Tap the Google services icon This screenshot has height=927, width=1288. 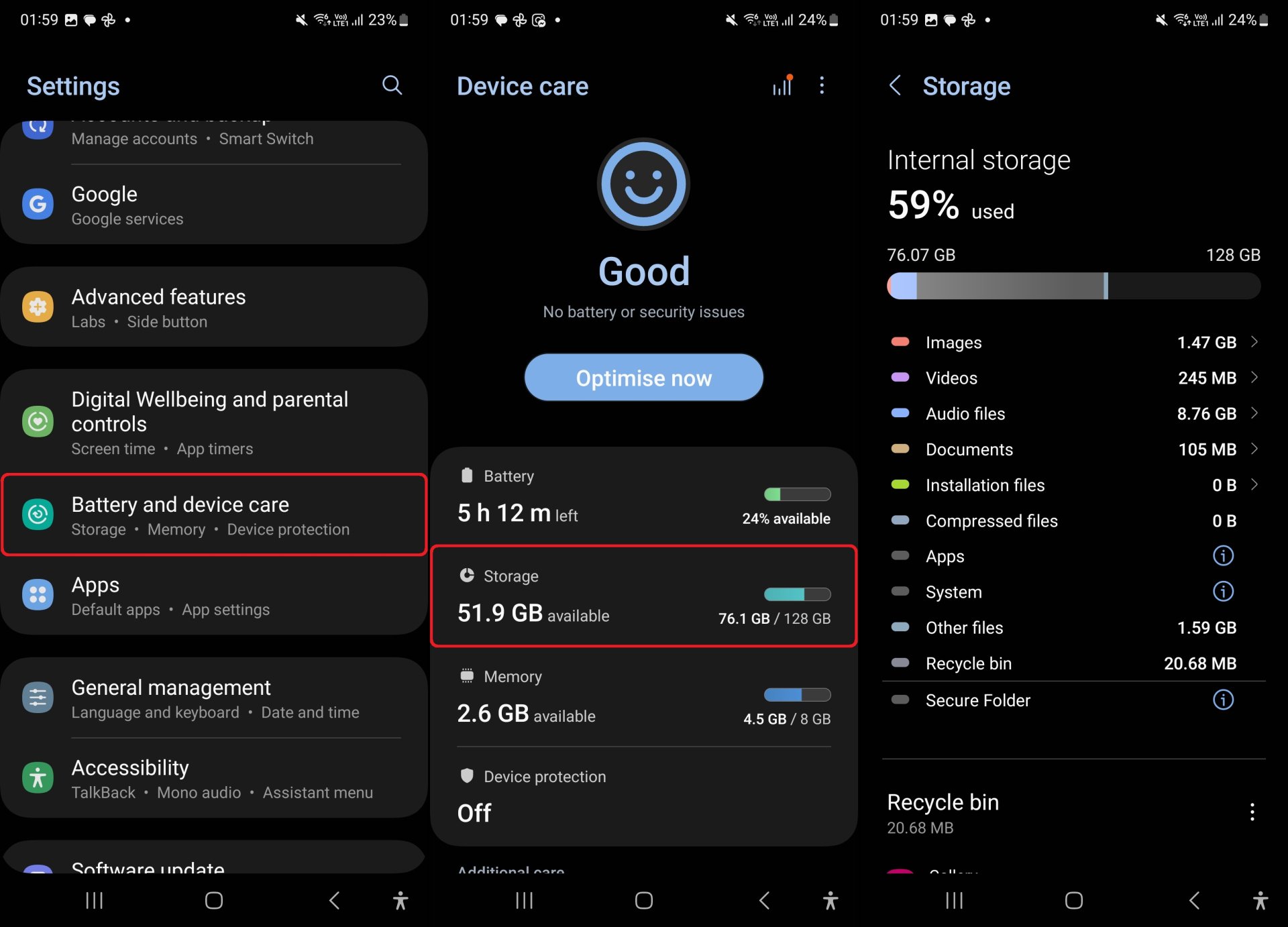36,205
